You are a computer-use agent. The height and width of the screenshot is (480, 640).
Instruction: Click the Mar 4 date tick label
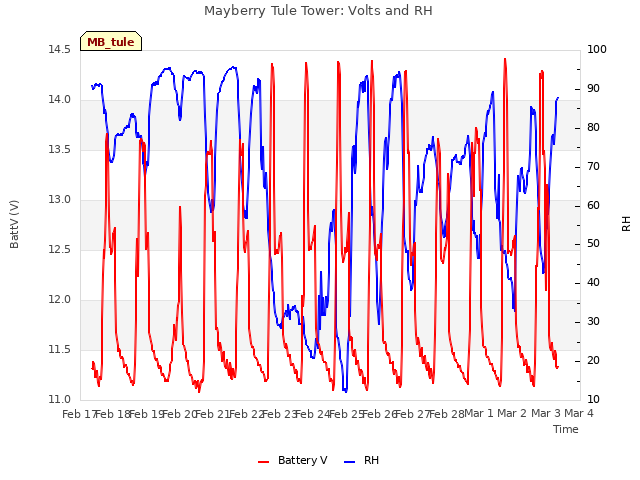coord(579,413)
